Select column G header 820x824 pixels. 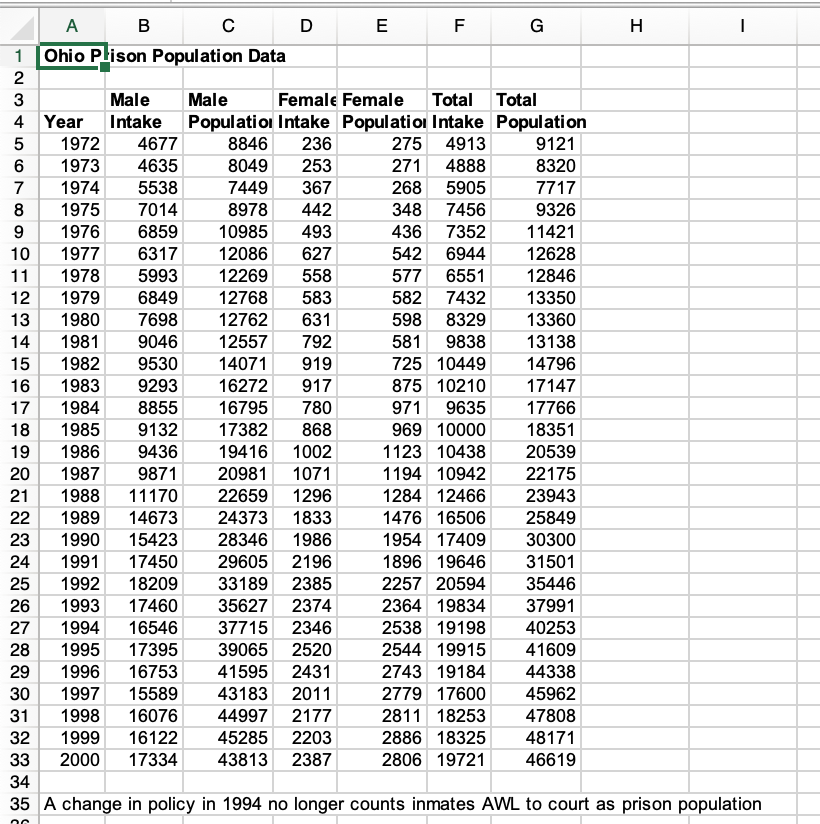536,26
